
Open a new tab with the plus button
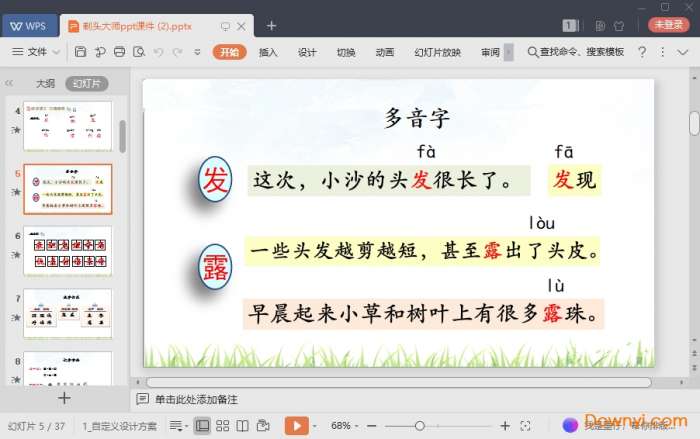point(271,26)
